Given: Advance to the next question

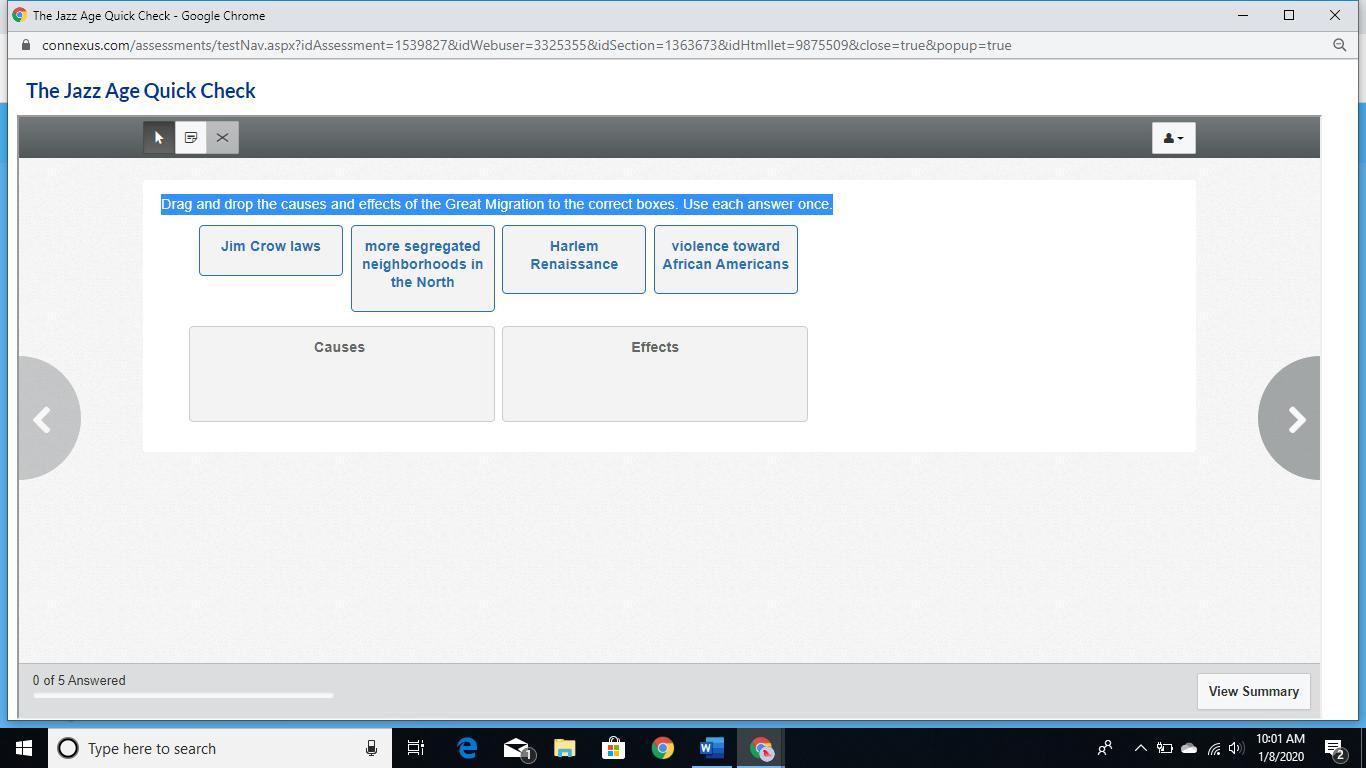Looking at the screenshot, I should click(x=1291, y=419).
